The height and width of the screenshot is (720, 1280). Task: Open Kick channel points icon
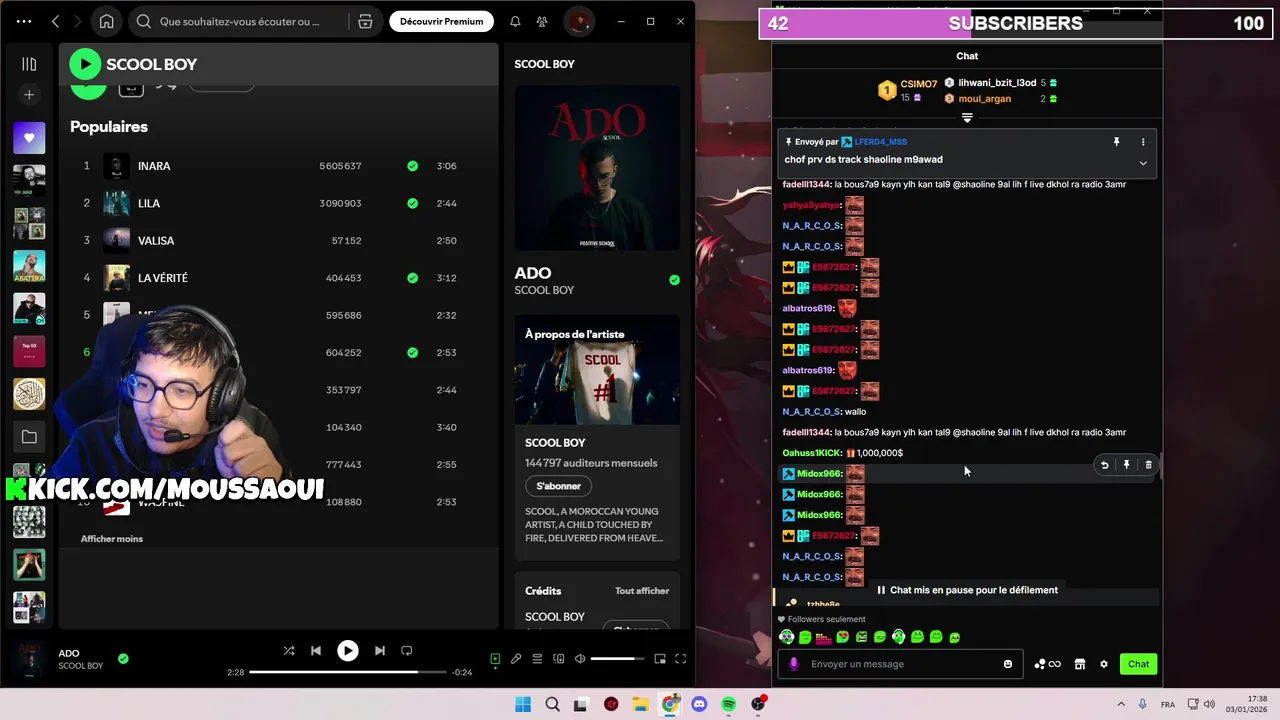tap(1047, 664)
